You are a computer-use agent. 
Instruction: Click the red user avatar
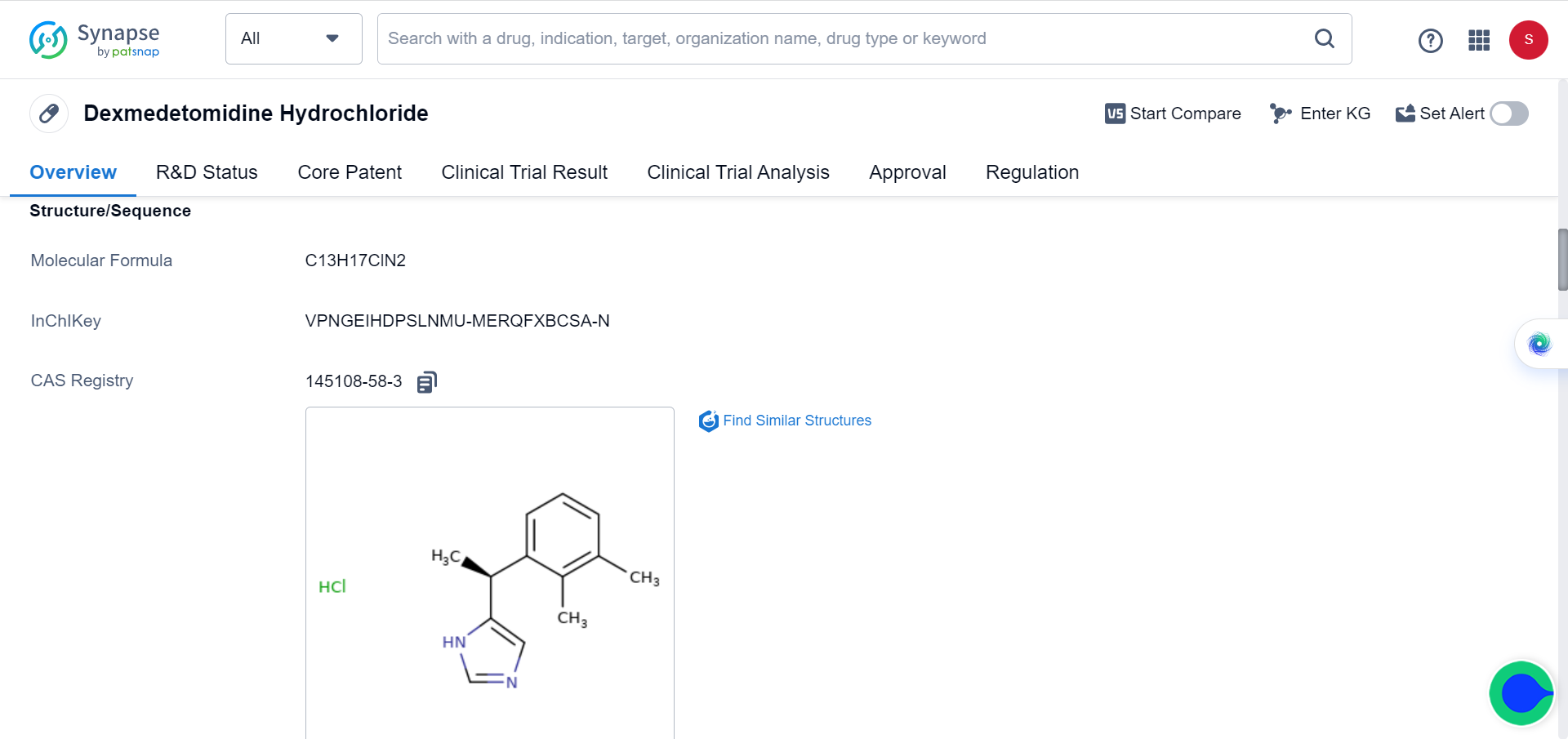click(1528, 40)
